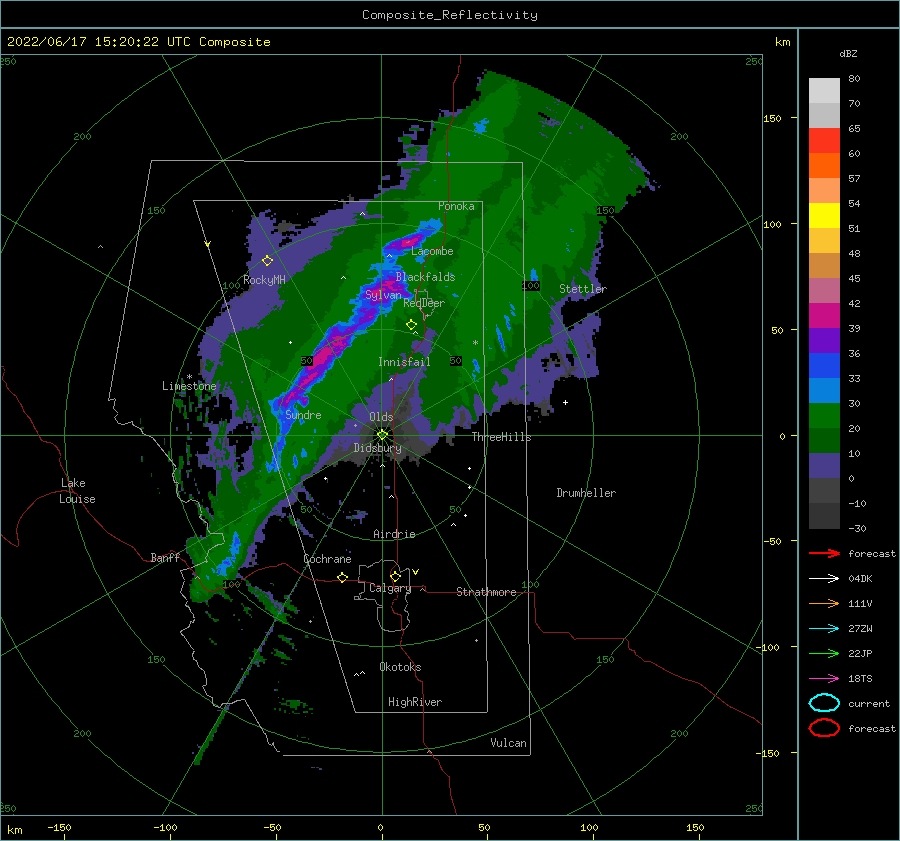The height and width of the screenshot is (841, 900).
Task: Click the Airdrie city label
Action: coord(394,534)
